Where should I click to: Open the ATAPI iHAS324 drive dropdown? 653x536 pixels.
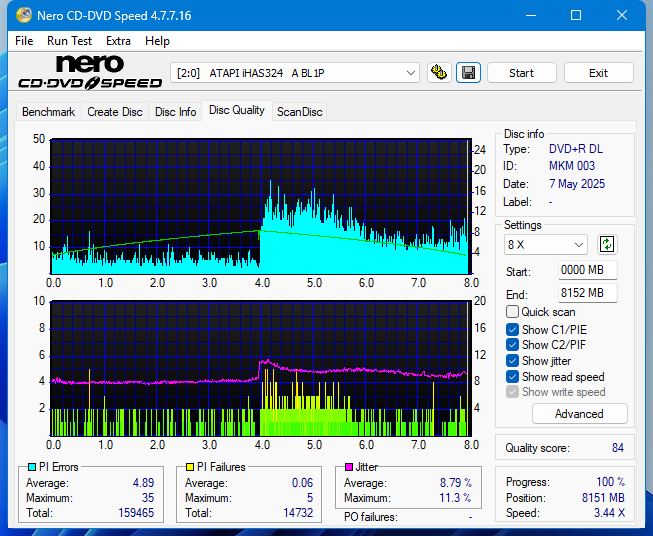(x=296, y=73)
